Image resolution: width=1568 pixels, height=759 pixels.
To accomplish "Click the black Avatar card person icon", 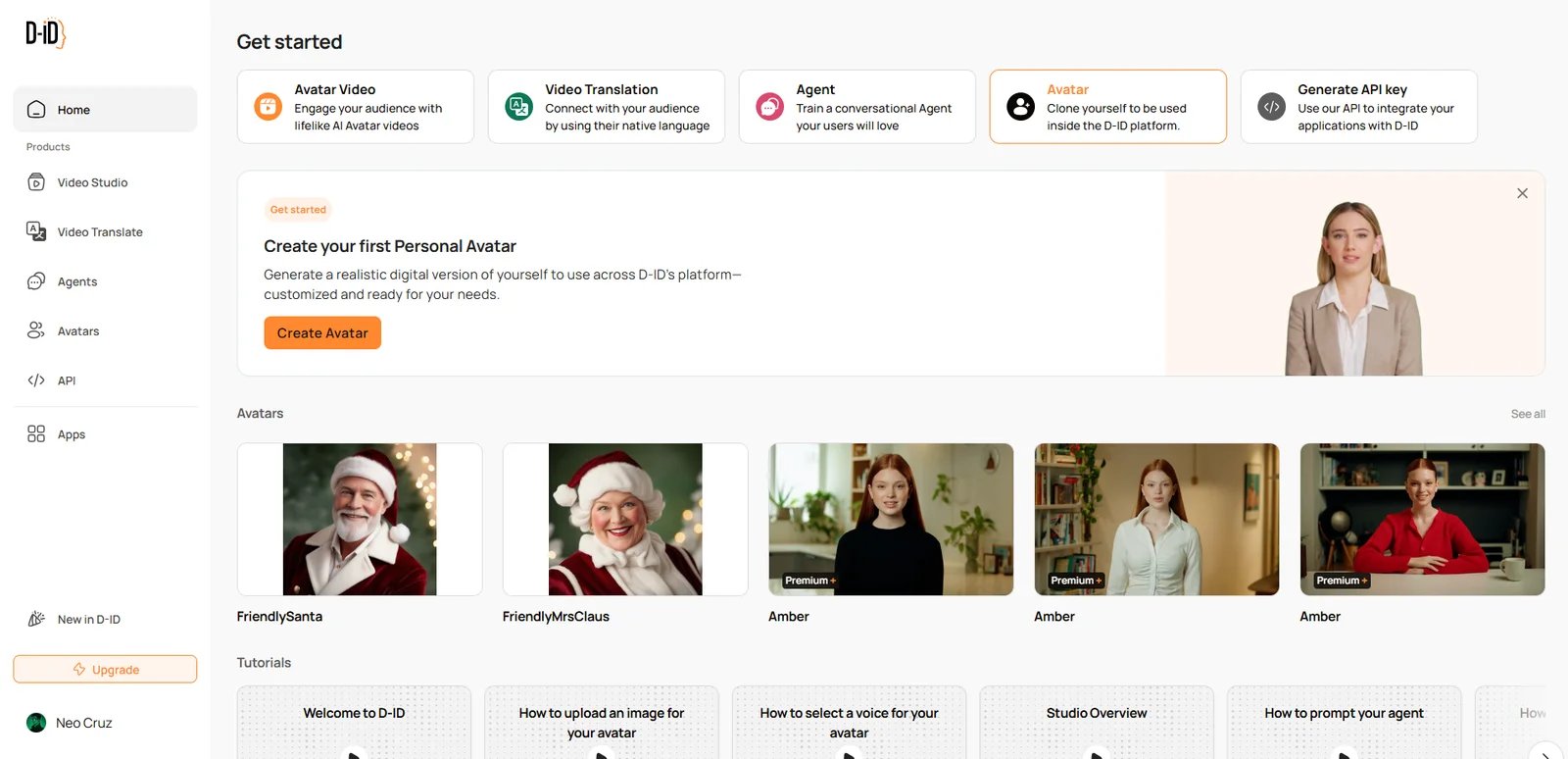I will [1020, 106].
